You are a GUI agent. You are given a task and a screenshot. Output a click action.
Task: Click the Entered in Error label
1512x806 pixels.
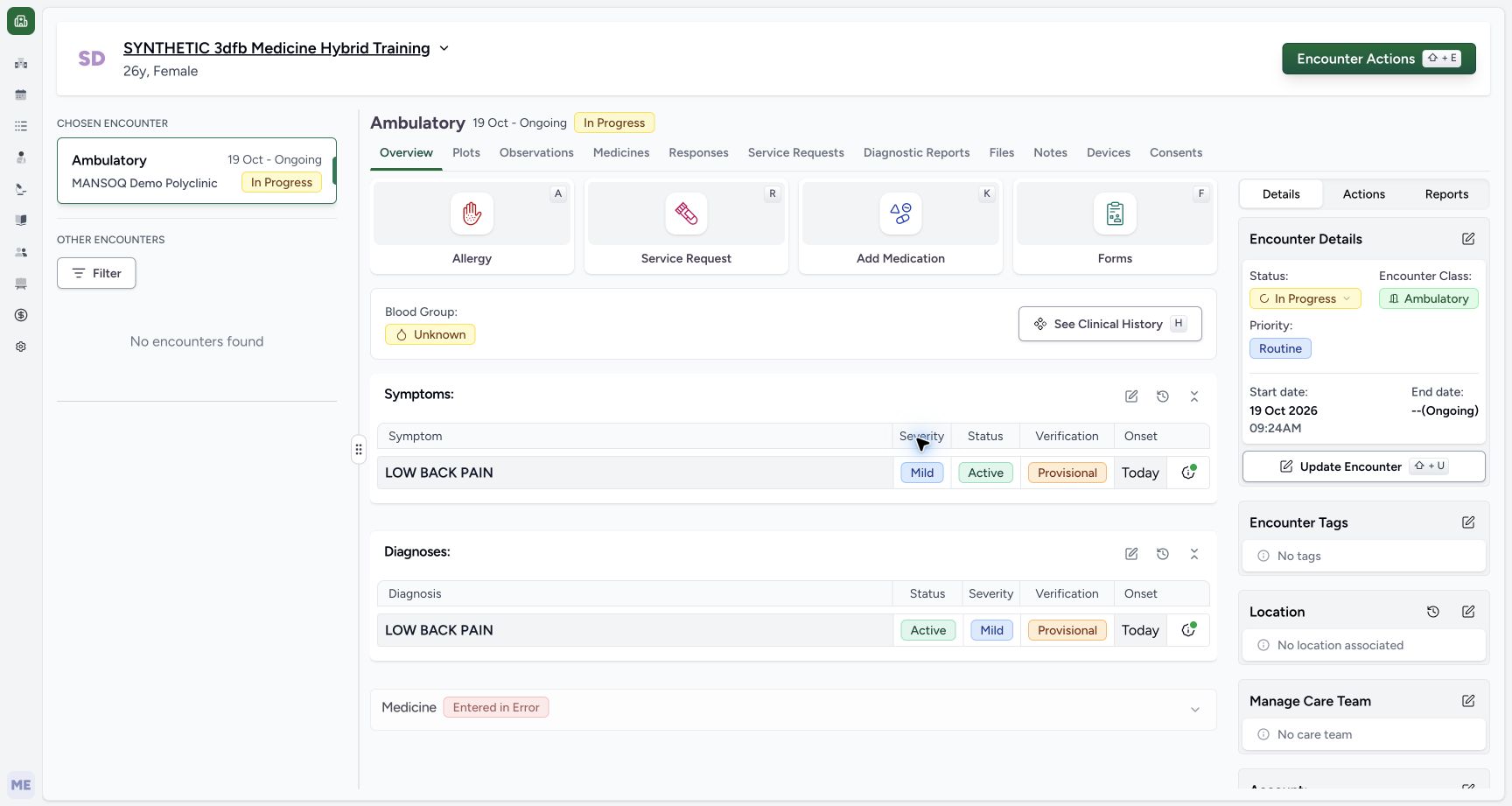pos(496,707)
